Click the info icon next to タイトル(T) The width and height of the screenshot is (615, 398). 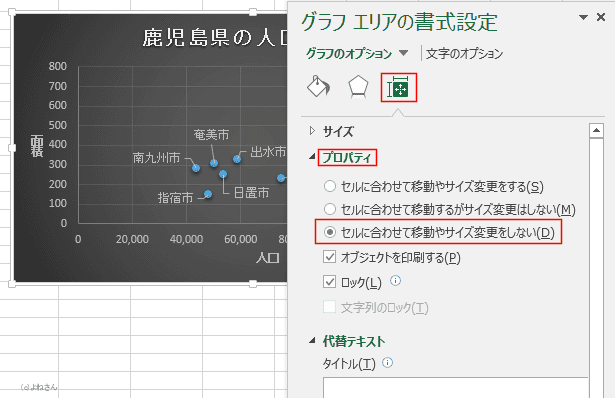[388, 363]
